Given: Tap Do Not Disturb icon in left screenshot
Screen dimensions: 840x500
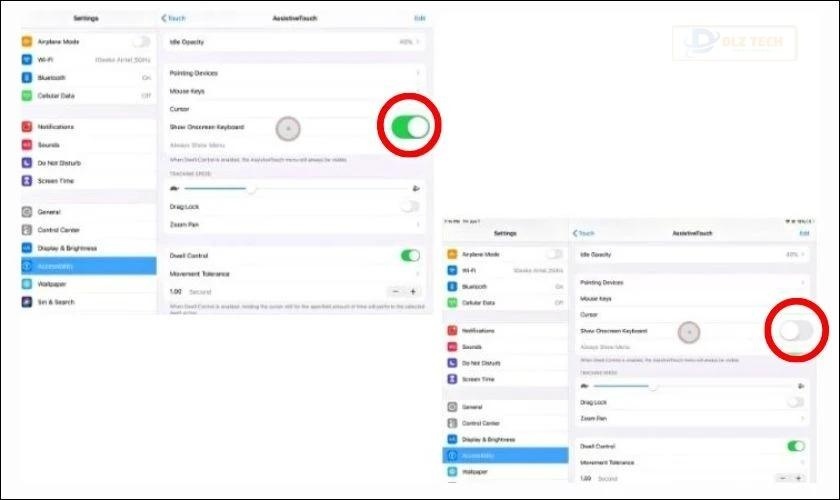Looking at the screenshot, I should point(27,163).
